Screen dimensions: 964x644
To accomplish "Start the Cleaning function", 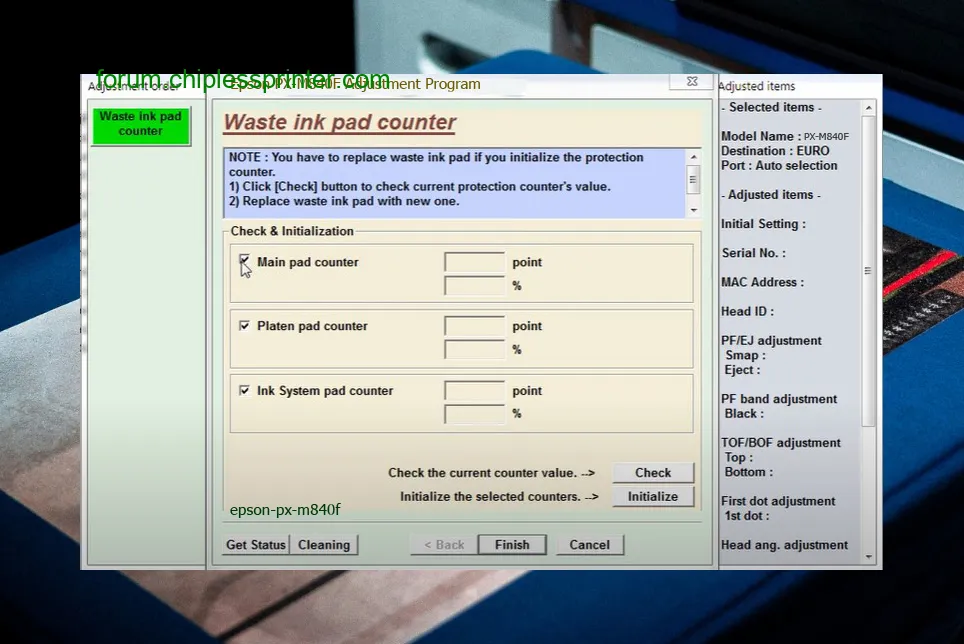I will point(324,544).
